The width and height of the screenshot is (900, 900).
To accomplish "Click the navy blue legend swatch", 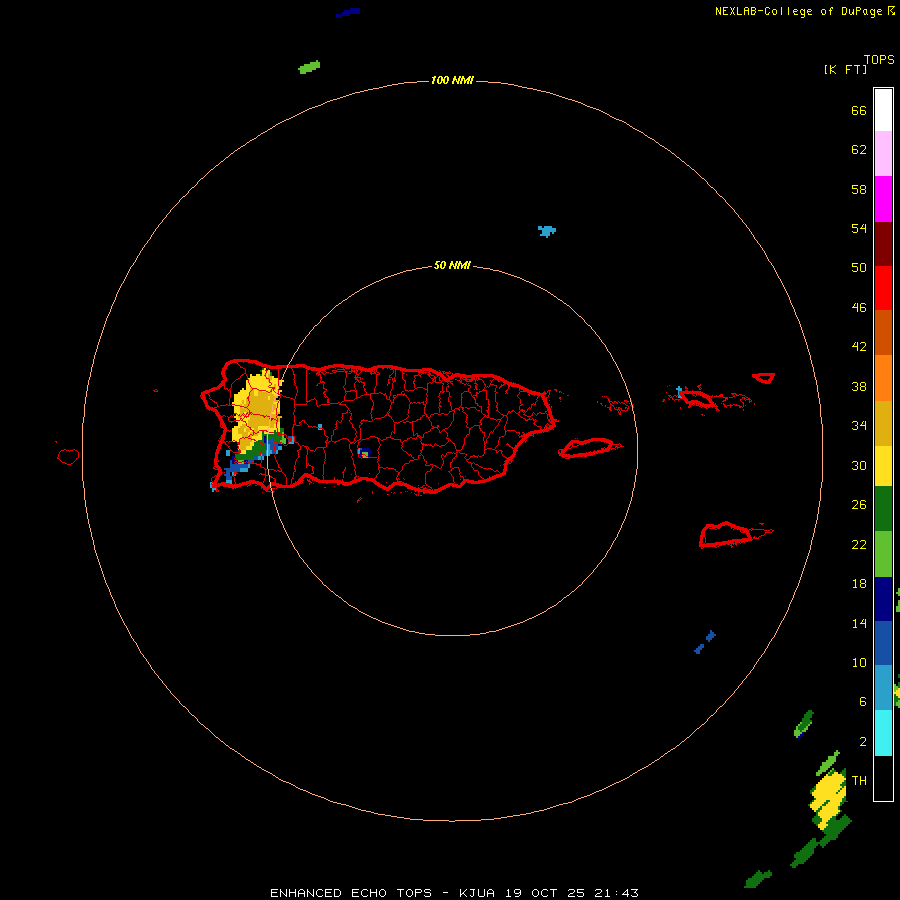I will coord(883,599).
